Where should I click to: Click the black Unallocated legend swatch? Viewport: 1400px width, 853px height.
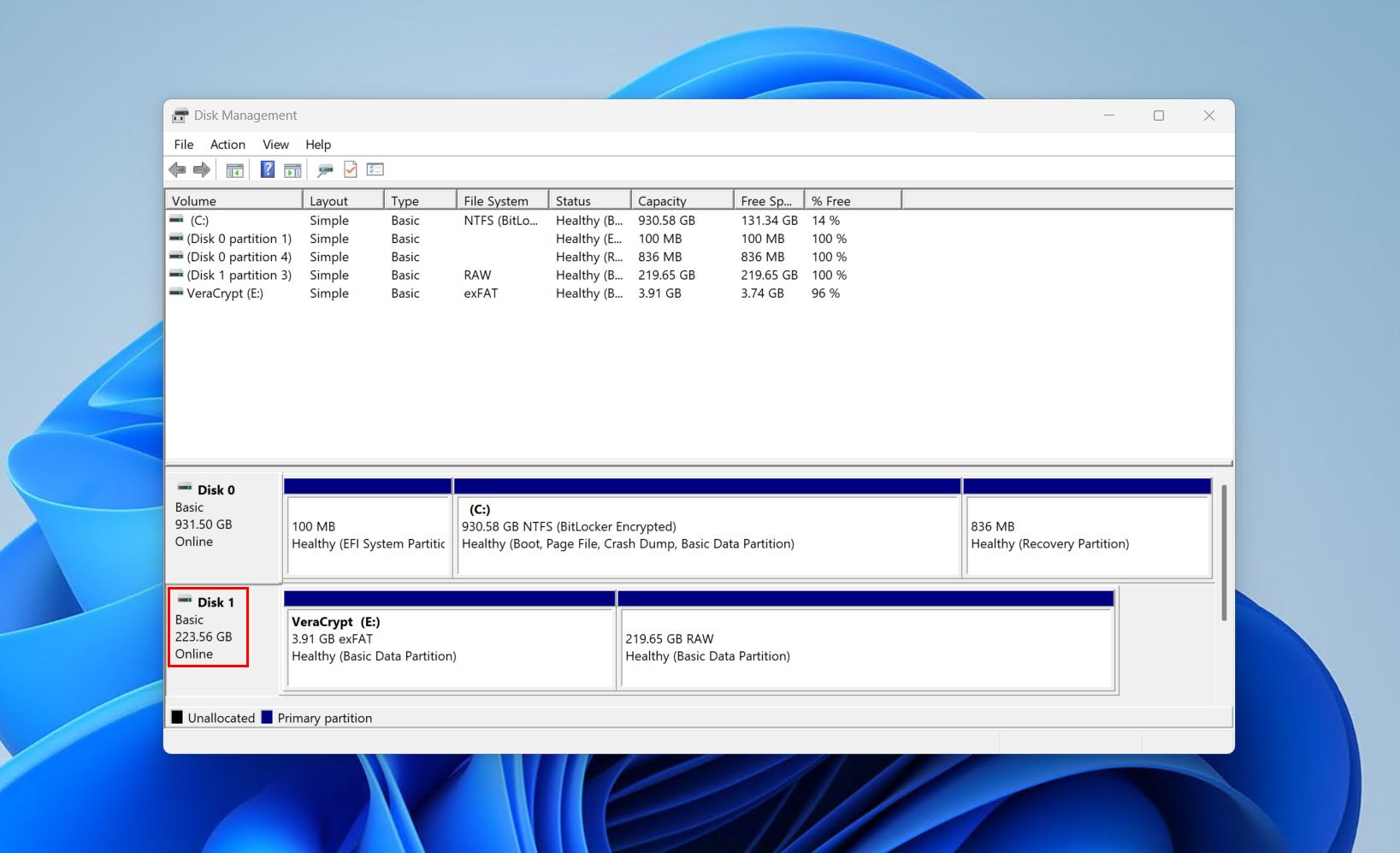(x=177, y=717)
